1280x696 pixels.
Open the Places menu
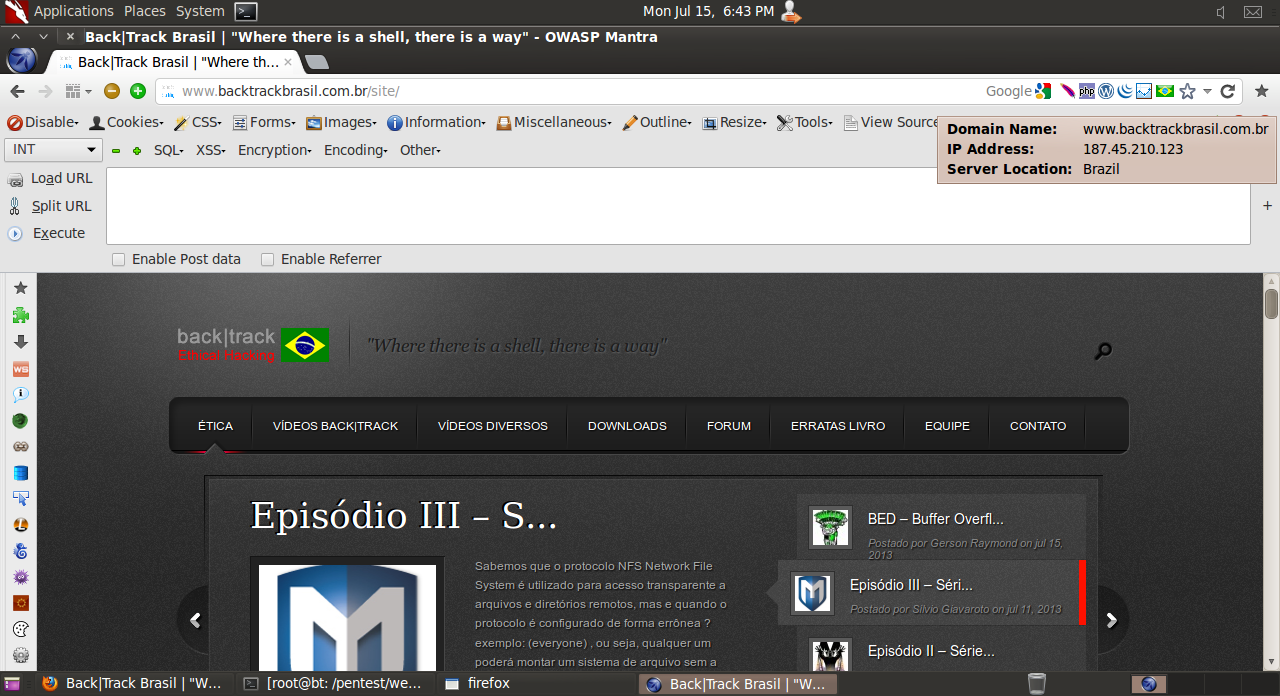click(x=145, y=11)
